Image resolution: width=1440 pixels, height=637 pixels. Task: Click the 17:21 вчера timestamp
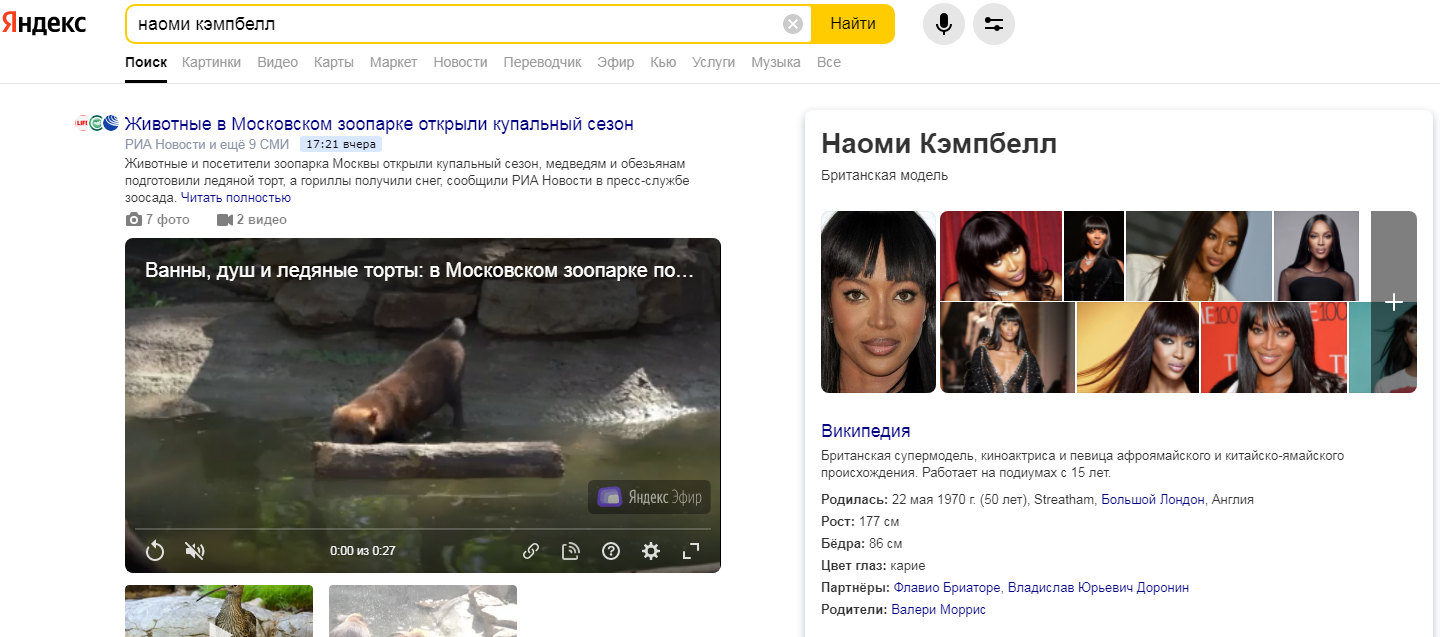coord(341,144)
